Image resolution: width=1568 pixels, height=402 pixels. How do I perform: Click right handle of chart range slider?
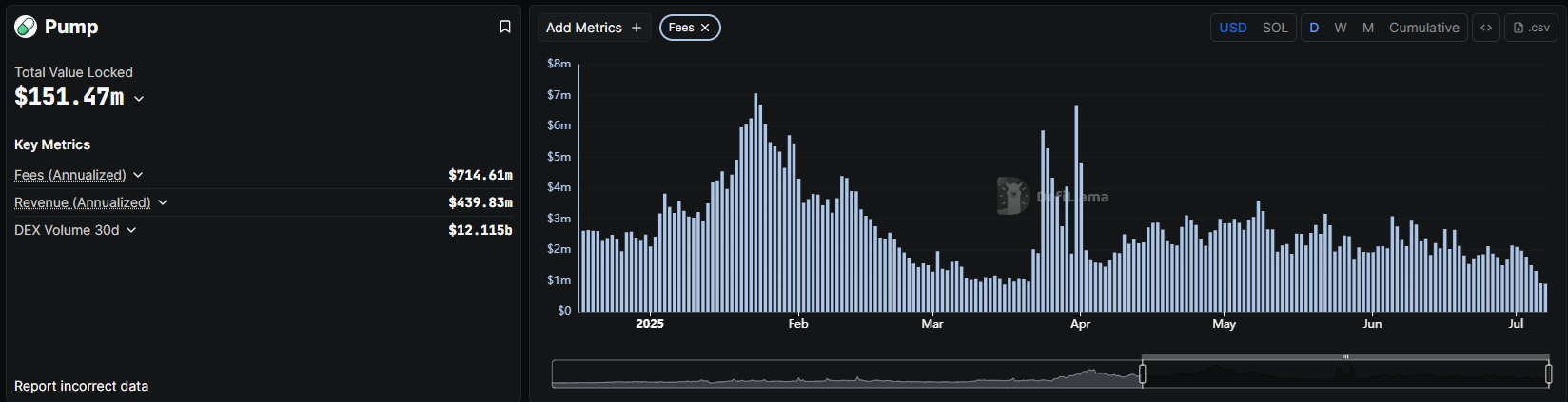point(1549,374)
